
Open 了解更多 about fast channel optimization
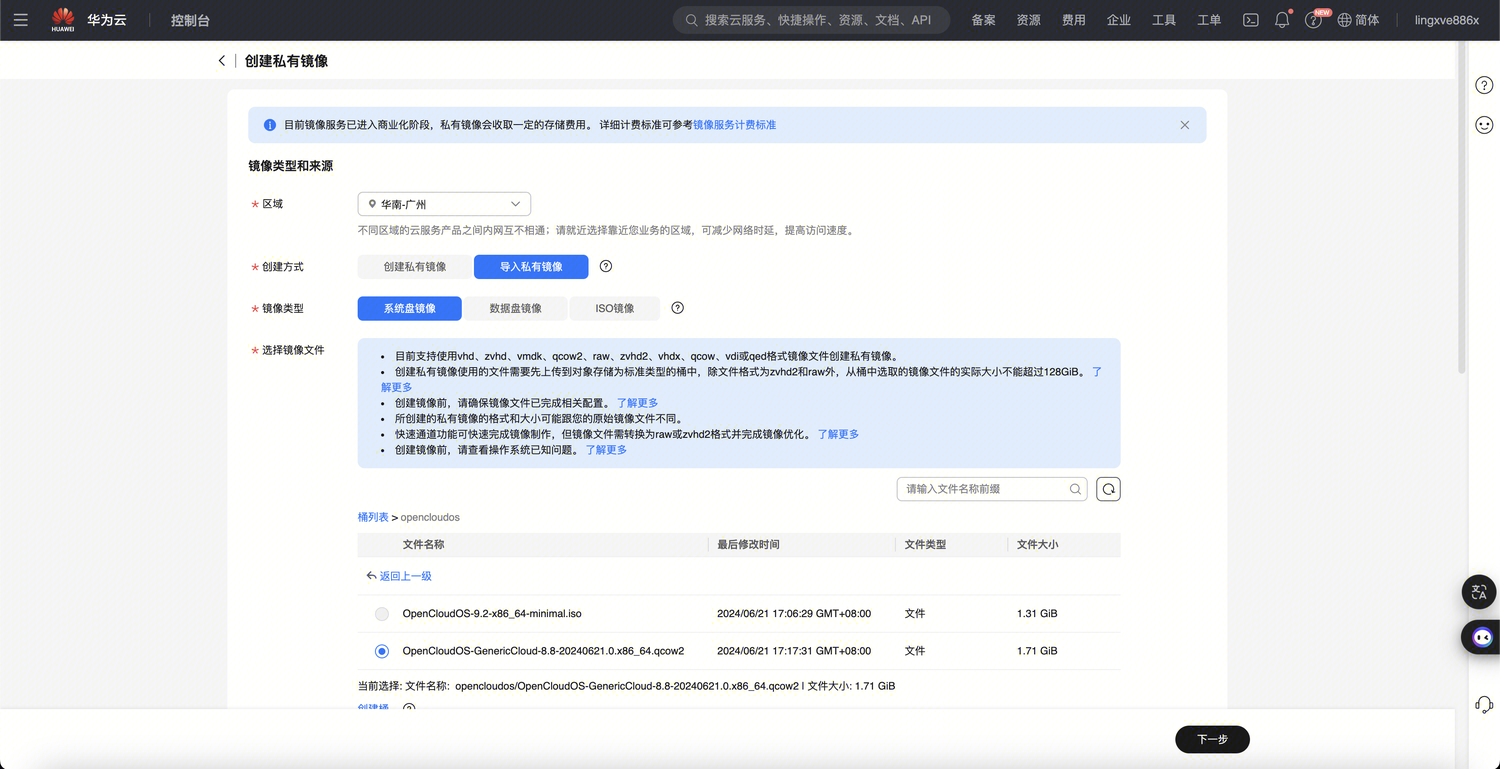point(838,434)
